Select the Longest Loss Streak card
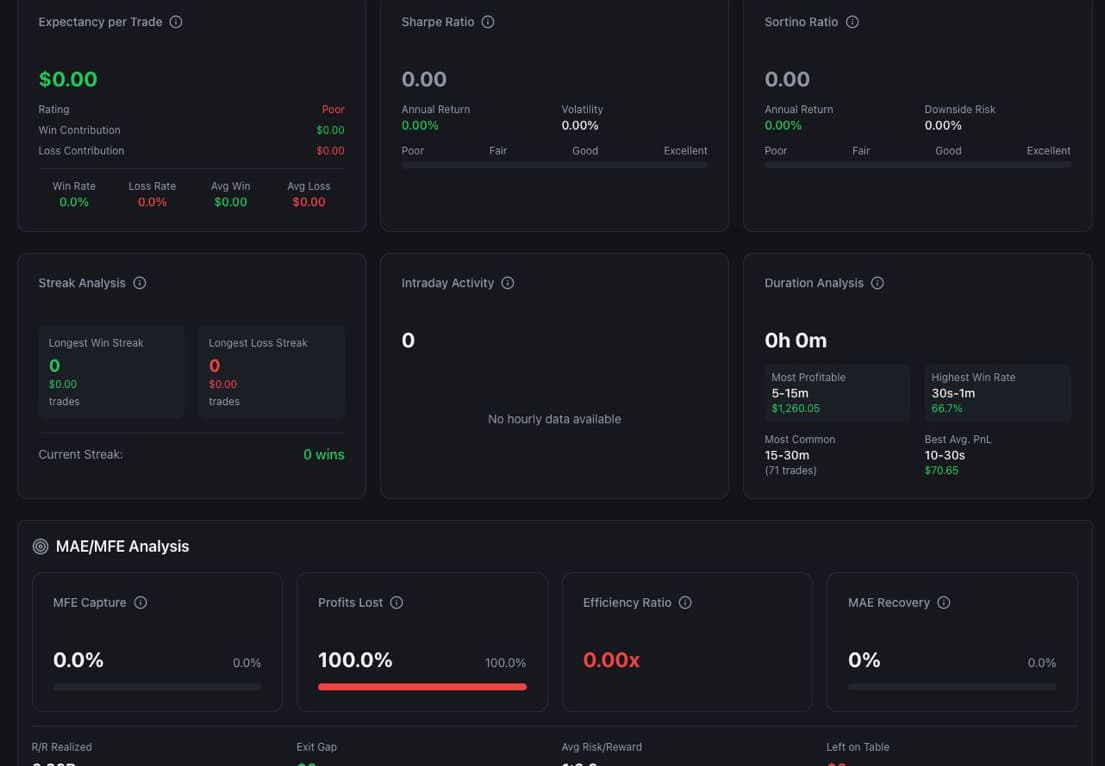The width and height of the screenshot is (1105, 766). [271, 371]
